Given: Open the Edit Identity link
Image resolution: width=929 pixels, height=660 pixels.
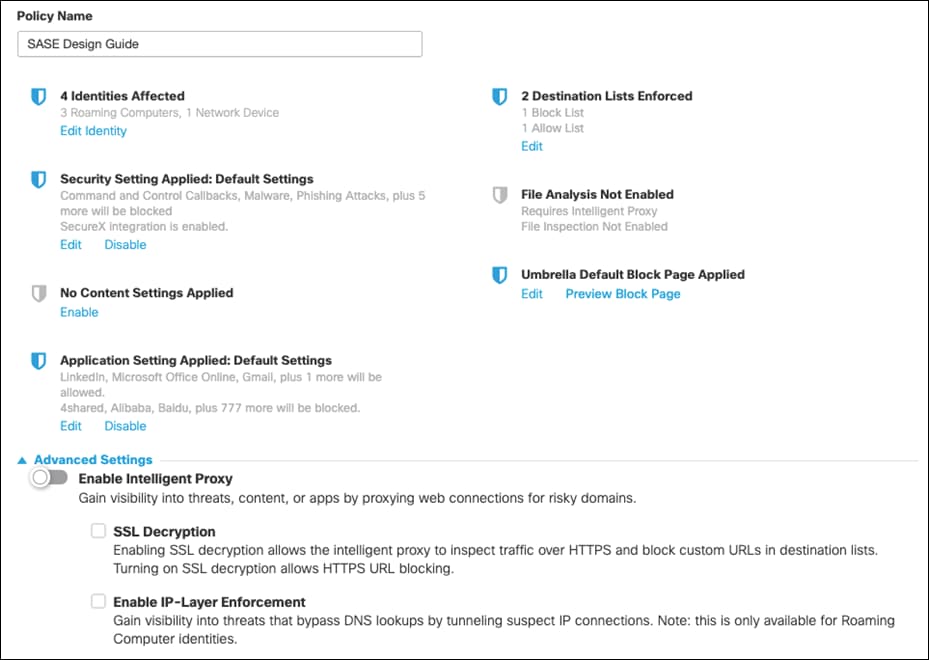Looking at the screenshot, I should [x=93, y=131].
